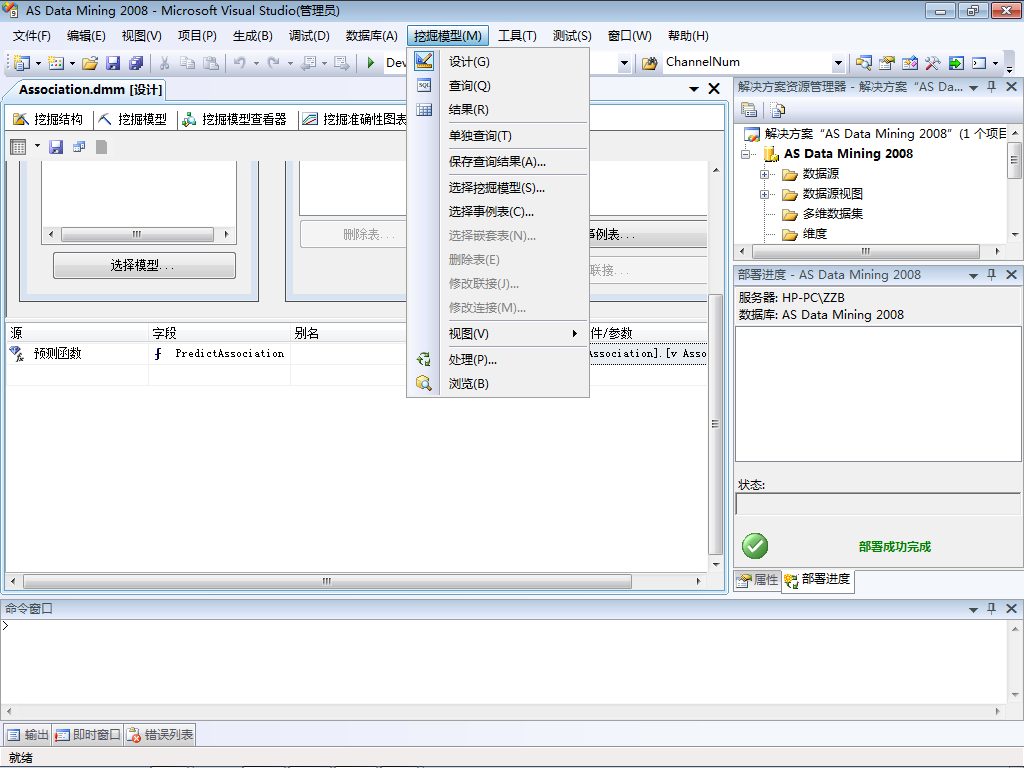Click the PredictAssociation field cell

tap(219, 353)
